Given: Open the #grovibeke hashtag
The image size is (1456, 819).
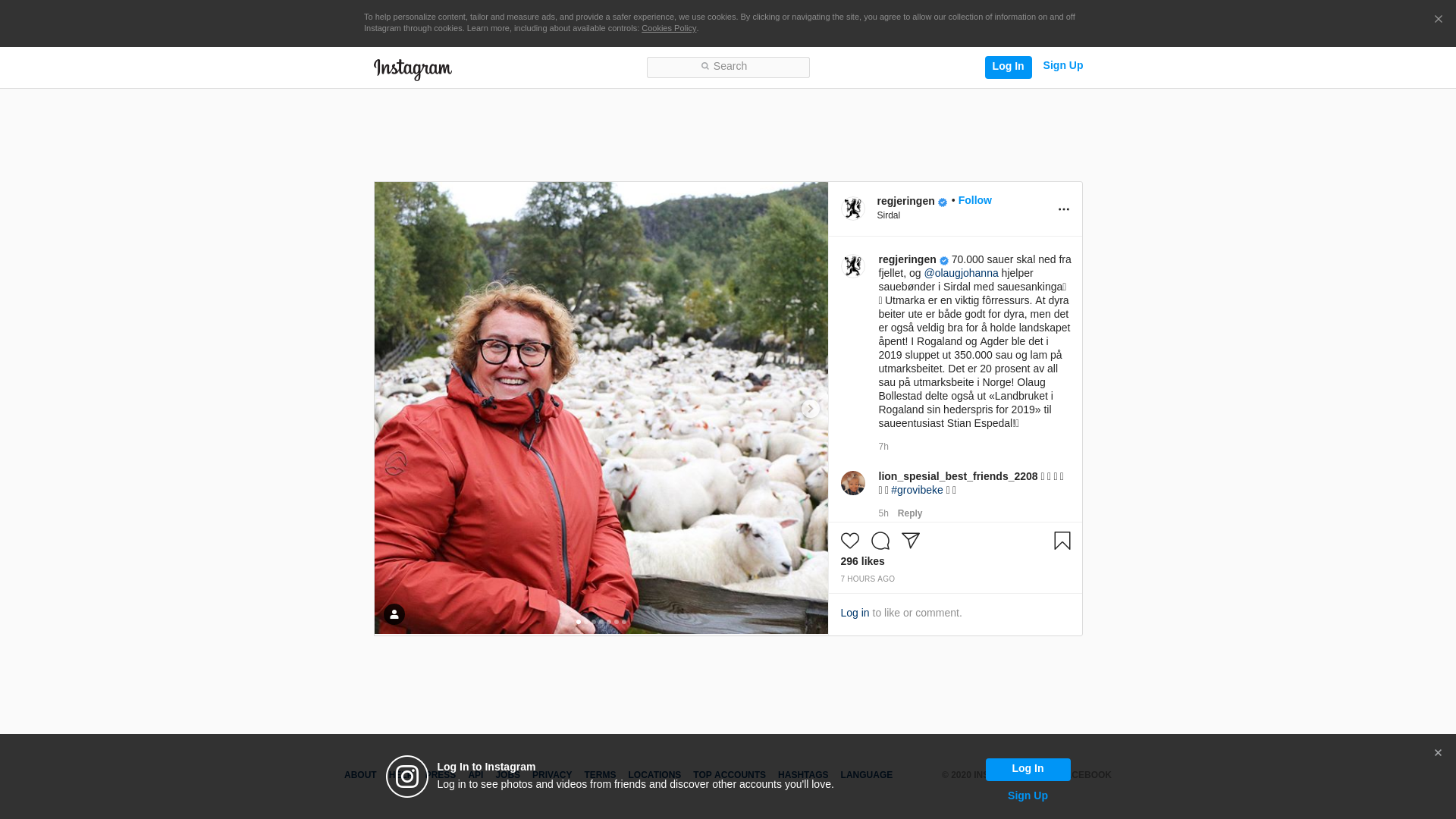Looking at the screenshot, I should [x=917, y=490].
